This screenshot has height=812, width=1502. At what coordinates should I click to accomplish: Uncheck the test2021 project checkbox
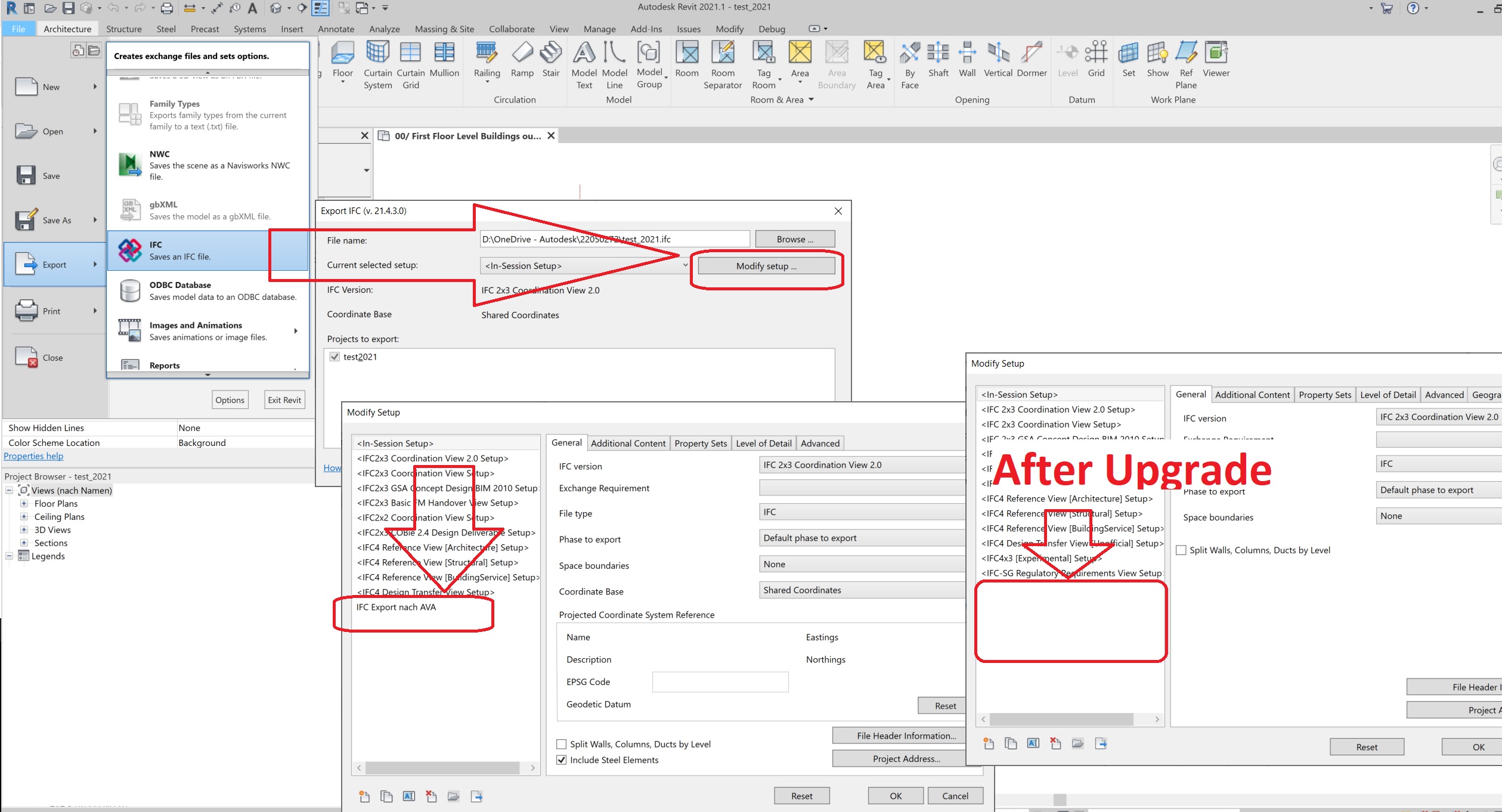coord(335,357)
